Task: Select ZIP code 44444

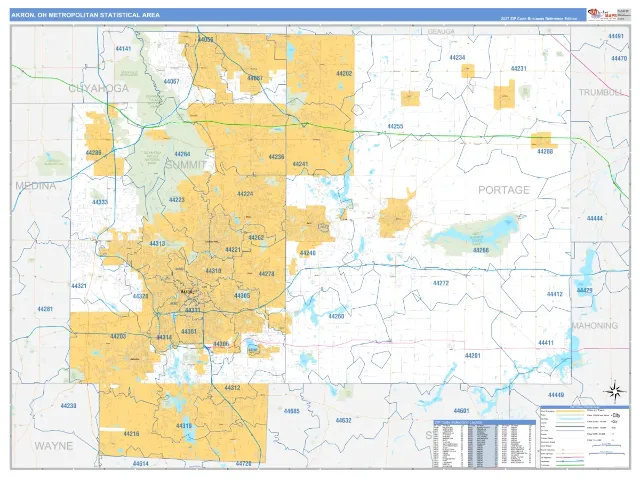Action: tap(595, 219)
